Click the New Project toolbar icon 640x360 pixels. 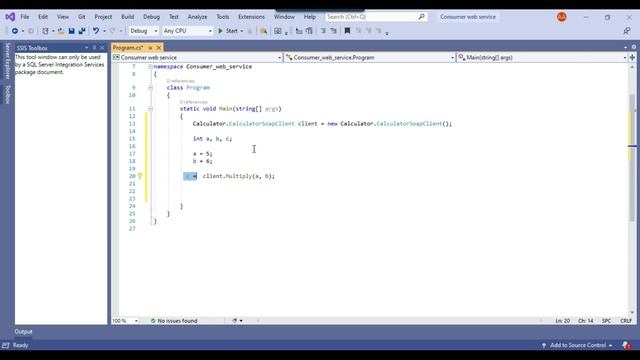point(45,31)
